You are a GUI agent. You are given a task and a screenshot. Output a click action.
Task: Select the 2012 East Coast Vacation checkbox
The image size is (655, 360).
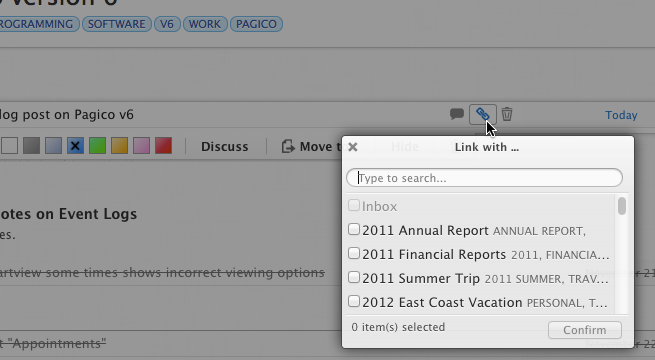(x=354, y=301)
